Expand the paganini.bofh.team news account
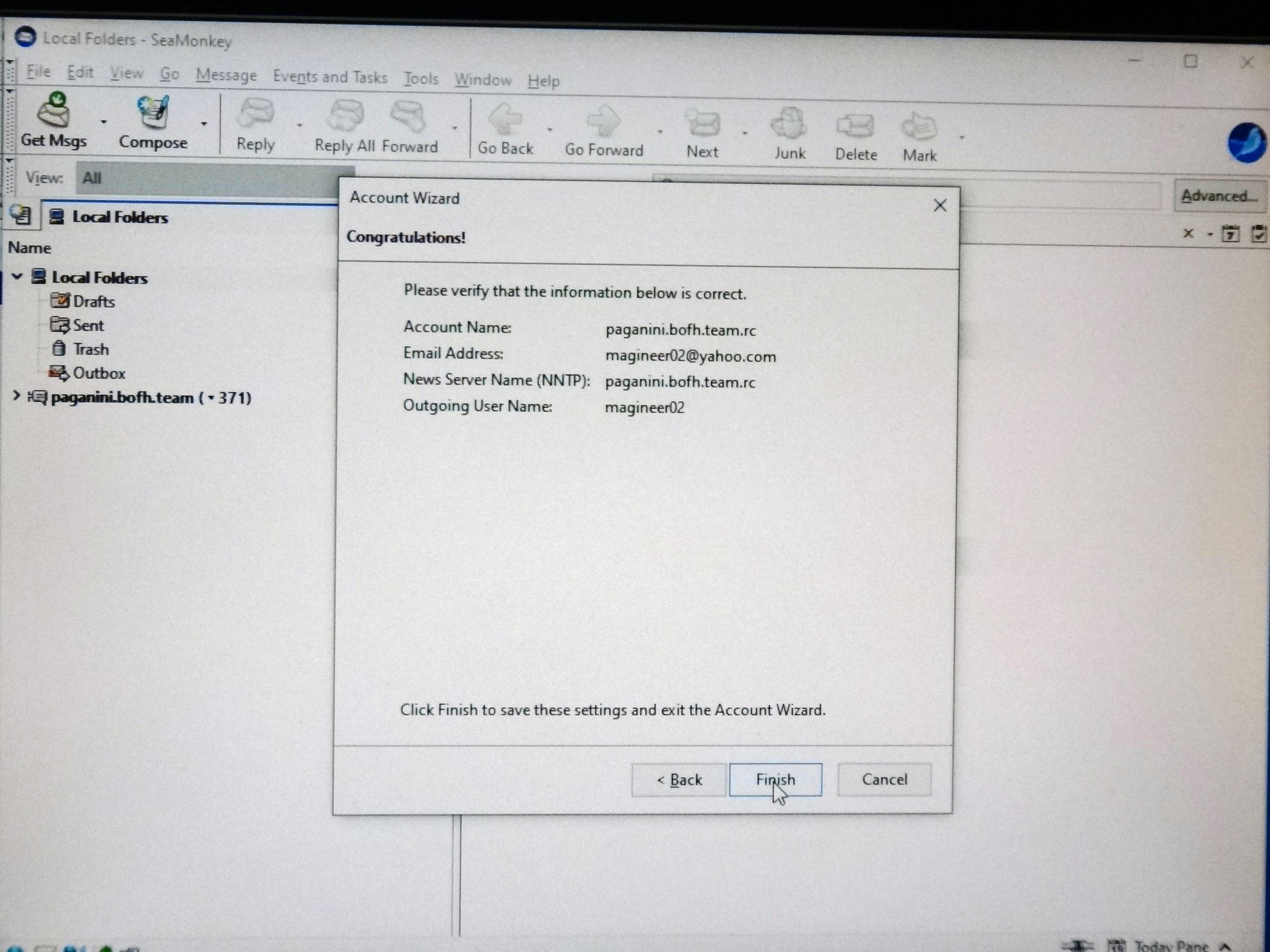The image size is (1270, 952). click(16, 396)
